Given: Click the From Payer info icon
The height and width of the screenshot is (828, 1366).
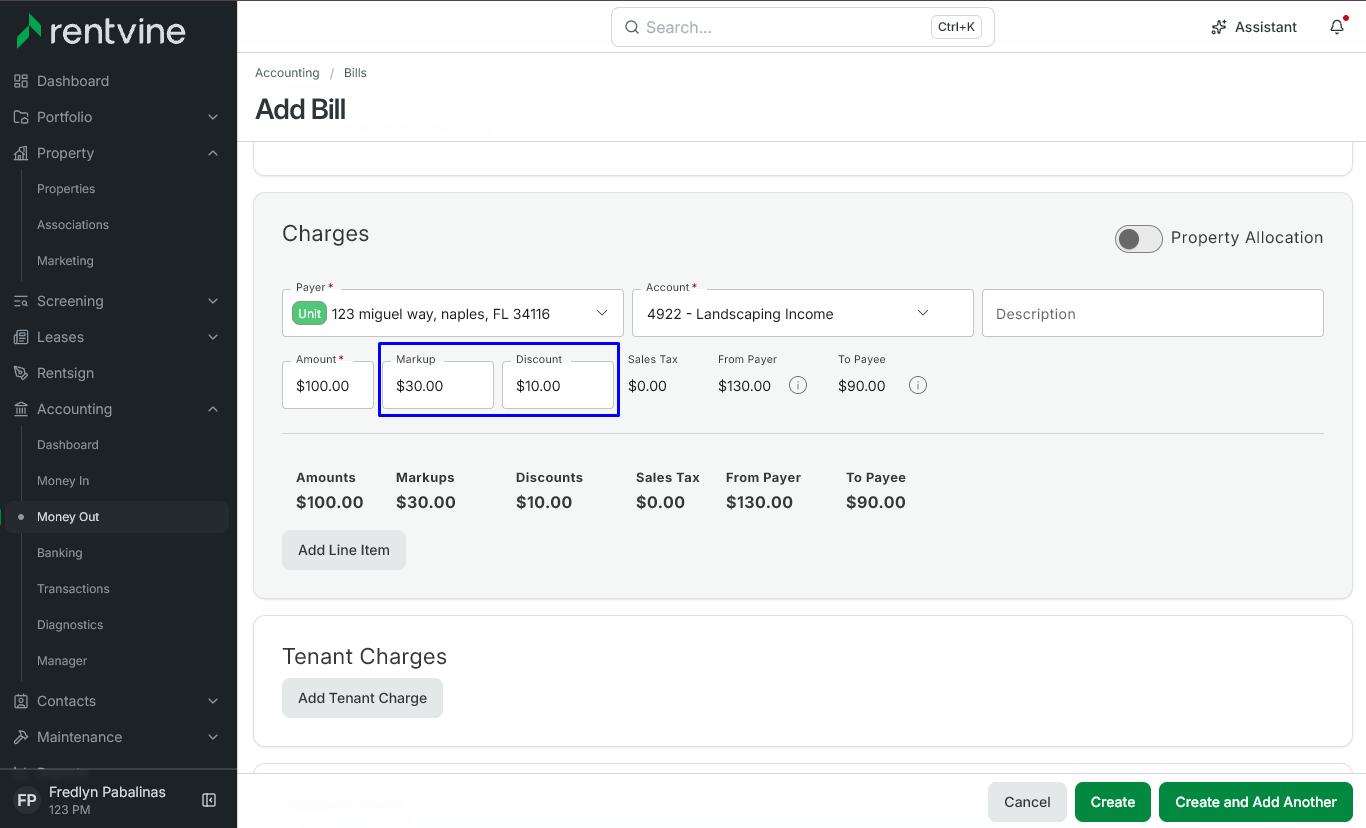Looking at the screenshot, I should tap(798, 385).
